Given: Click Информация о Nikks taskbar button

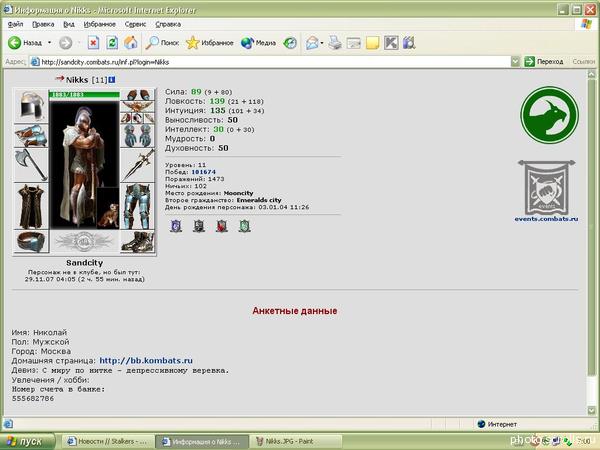Looking at the screenshot, I should click(201, 441).
